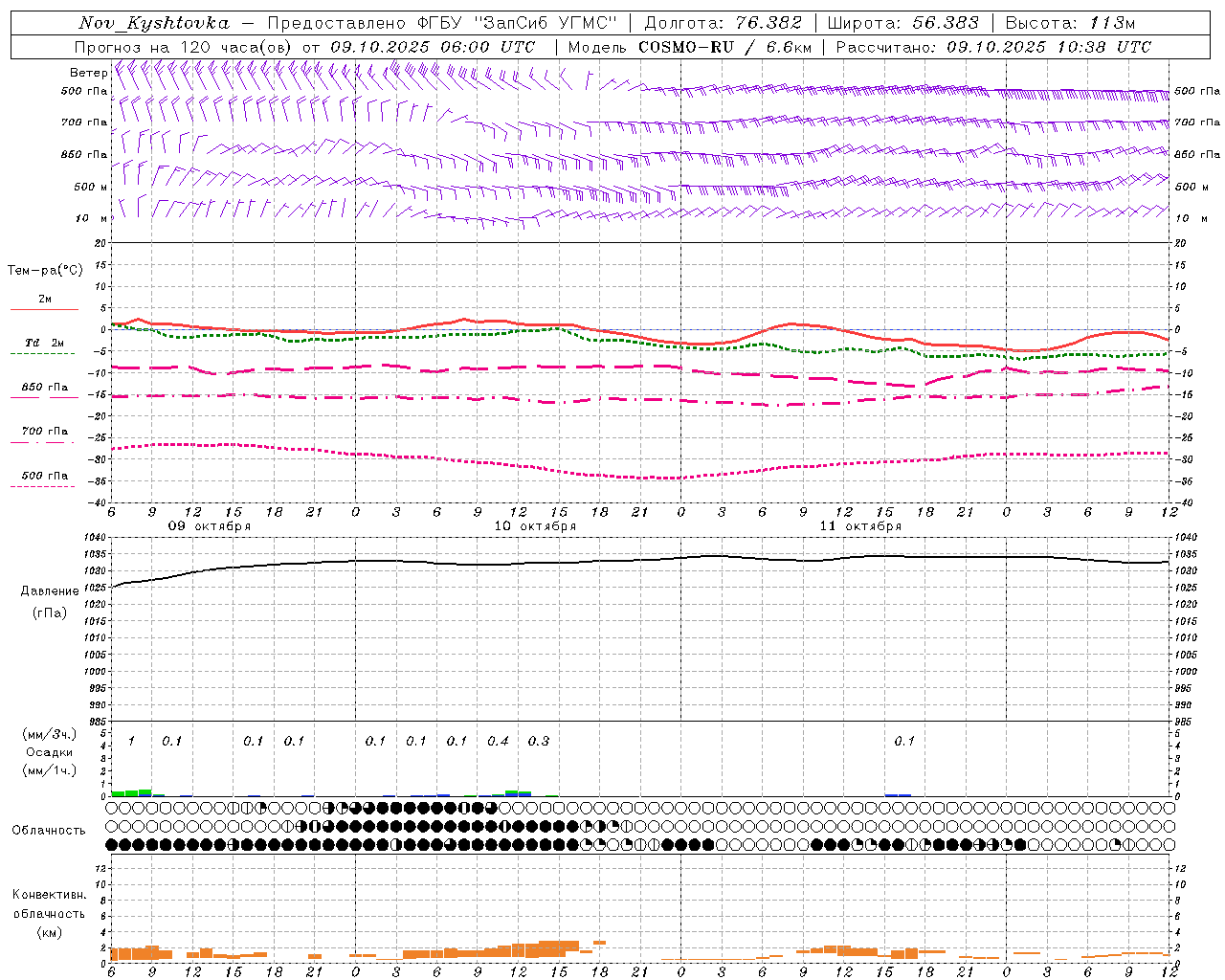Click the date label 11 октября

point(860,526)
